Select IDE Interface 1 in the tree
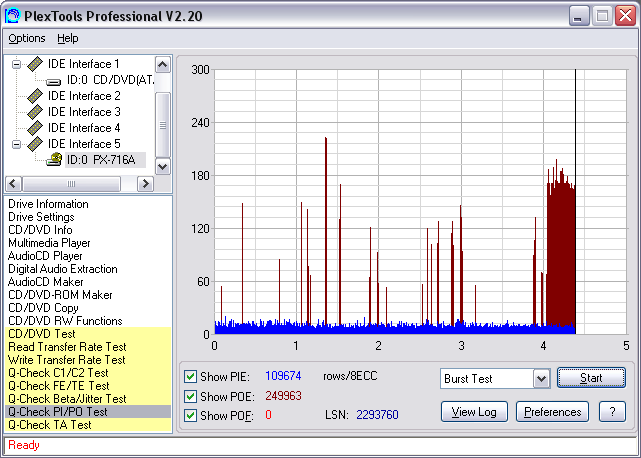Screen dimensions: 641x458 (x=83, y=64)
